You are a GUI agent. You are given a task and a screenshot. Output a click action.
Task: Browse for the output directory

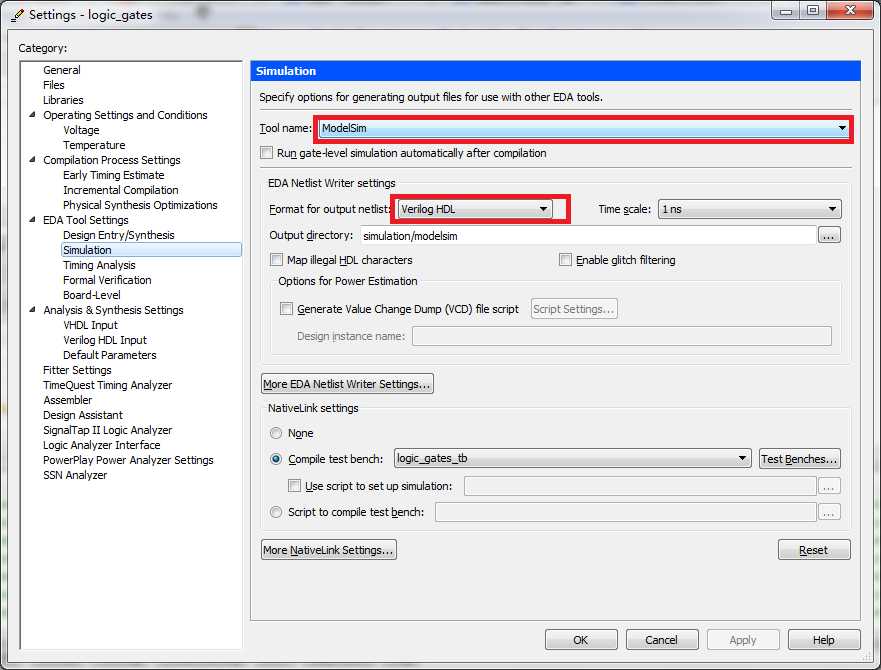(829, 236)
